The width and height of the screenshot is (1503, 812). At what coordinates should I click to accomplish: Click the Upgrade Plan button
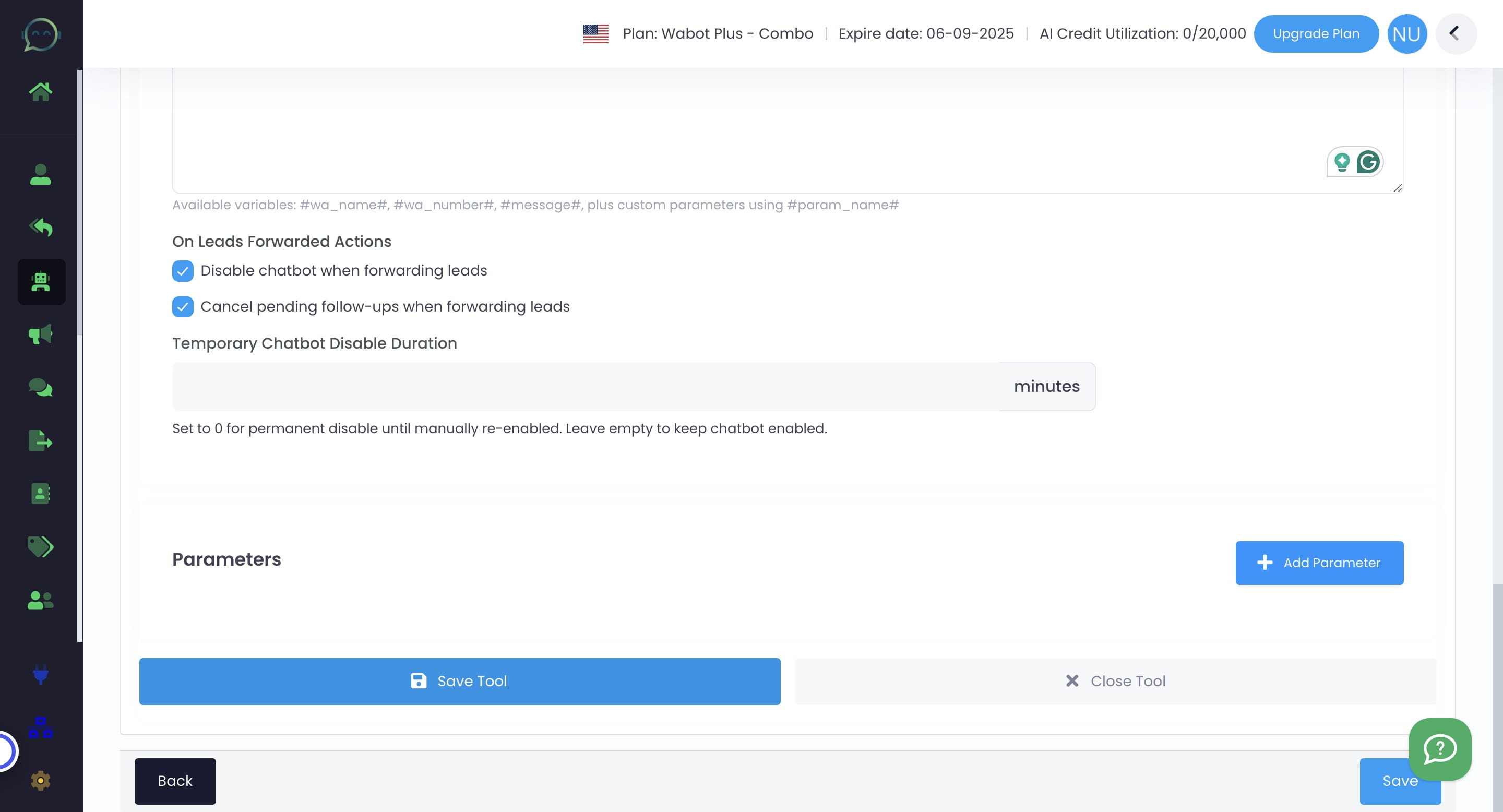(x=1316, y=33)
